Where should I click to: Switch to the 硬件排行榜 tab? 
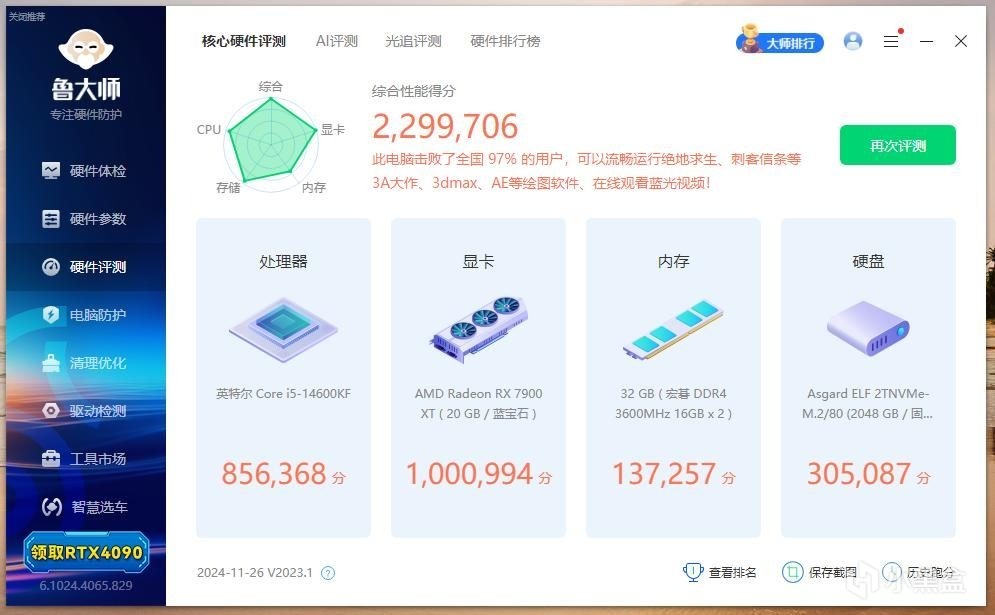pos(505,41)
